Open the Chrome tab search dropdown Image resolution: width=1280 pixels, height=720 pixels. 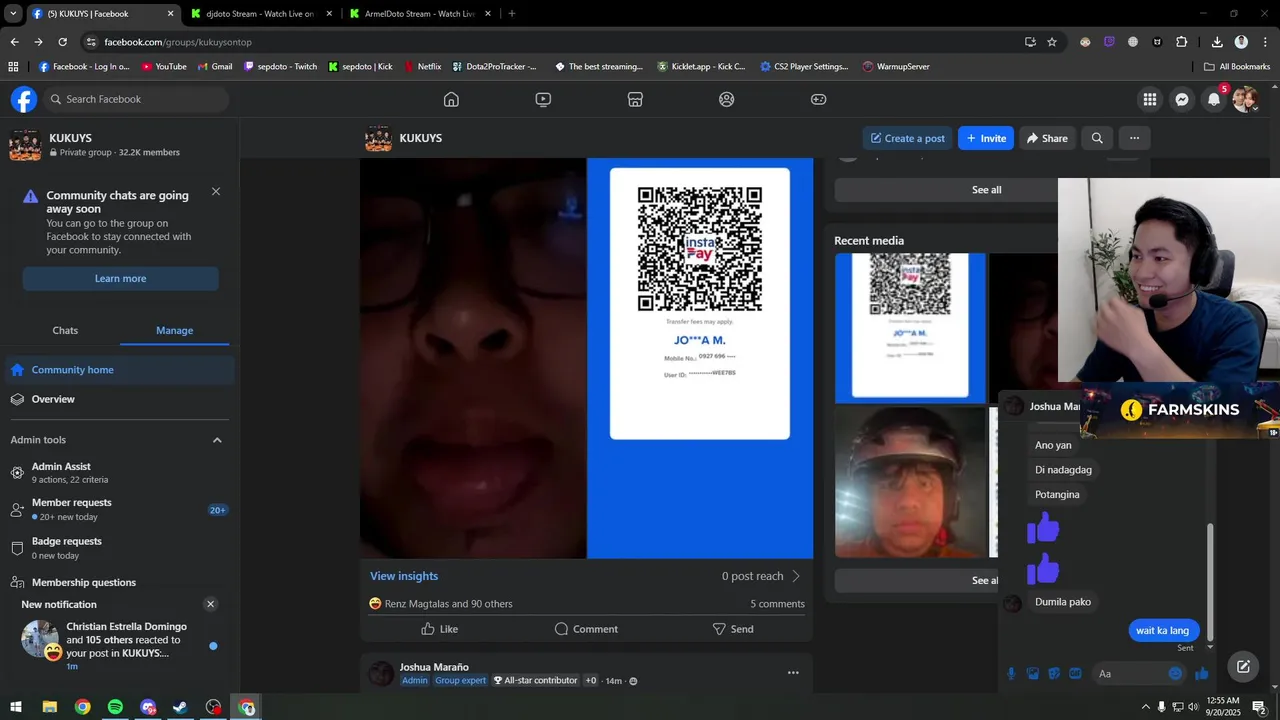13,14
